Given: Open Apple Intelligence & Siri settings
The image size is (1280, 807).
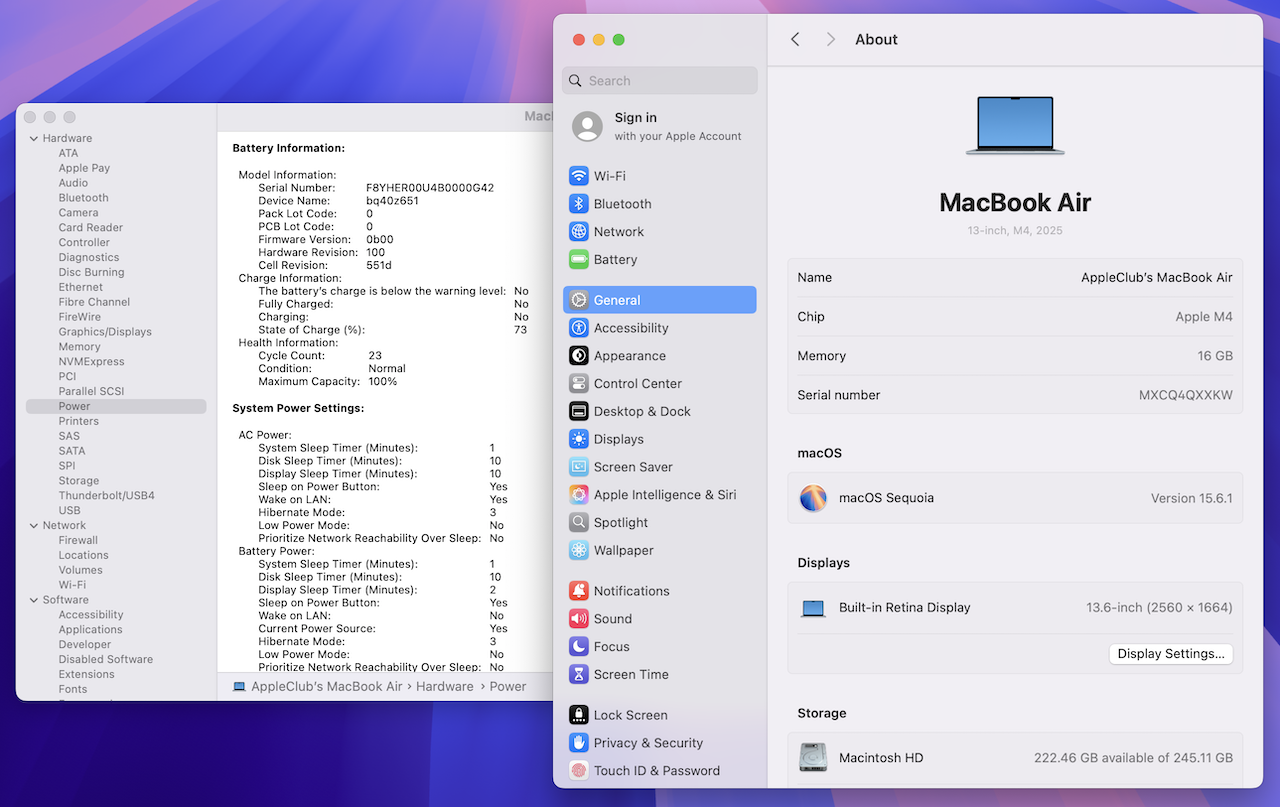Looking at the screenshot, I should point(660,495).
